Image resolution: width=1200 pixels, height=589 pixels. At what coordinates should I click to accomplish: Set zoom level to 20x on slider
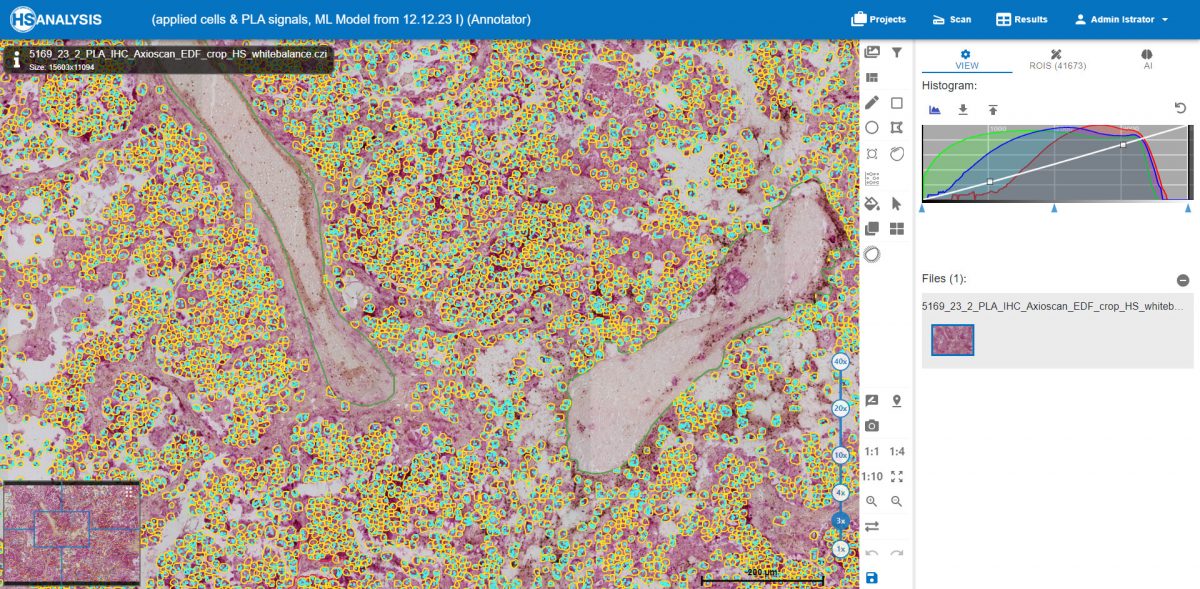point(841,408)
